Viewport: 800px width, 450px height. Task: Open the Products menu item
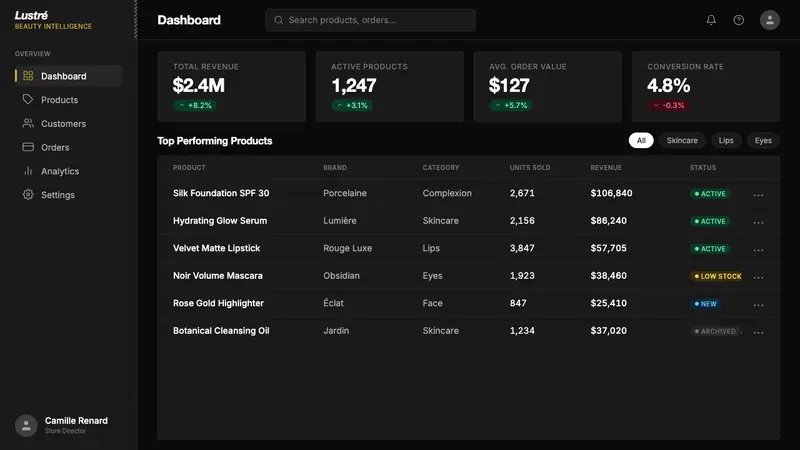(x=68, y=99)
